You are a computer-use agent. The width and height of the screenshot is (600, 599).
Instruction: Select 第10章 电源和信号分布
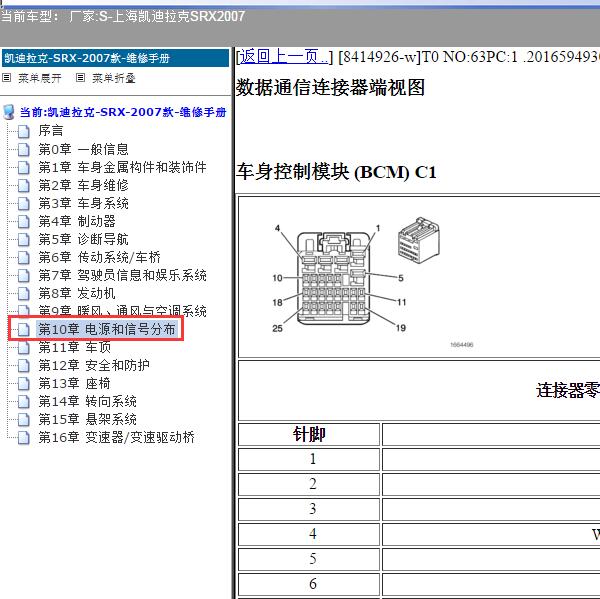click(x=107, y=329)
